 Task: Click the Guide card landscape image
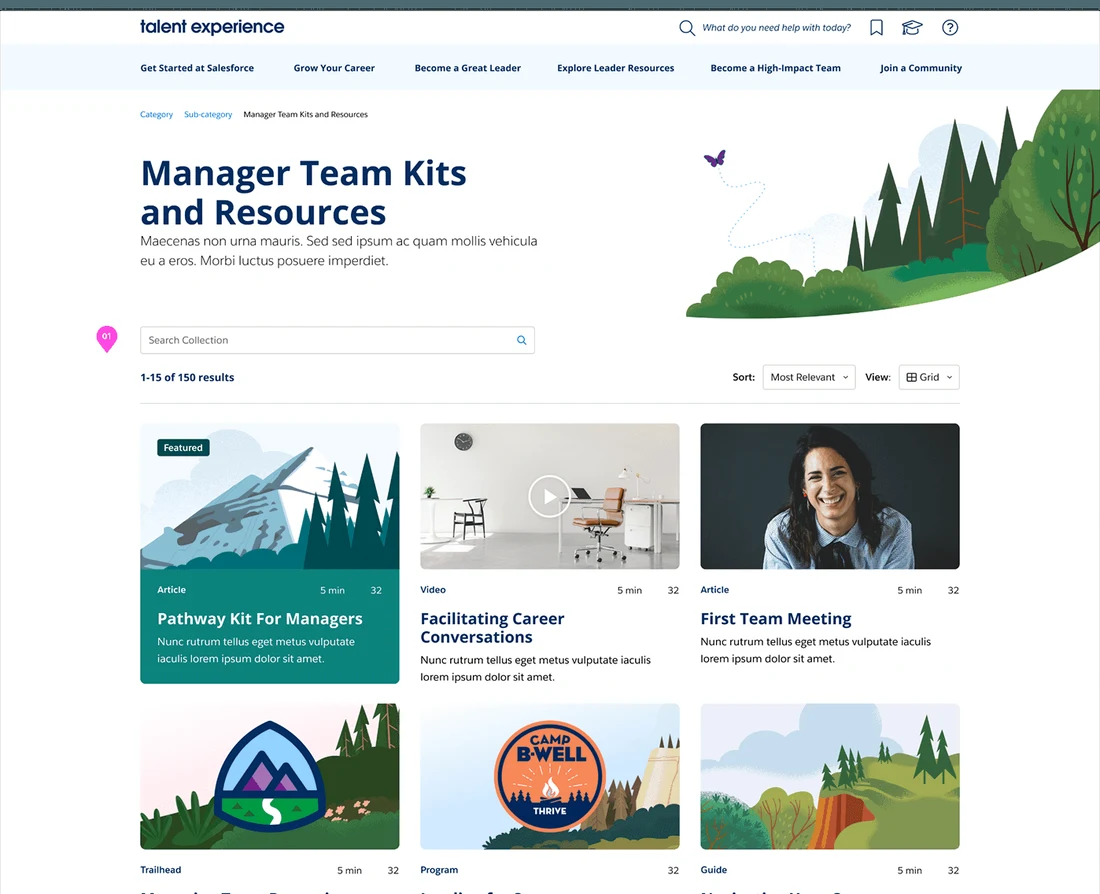tap(830, 776)
